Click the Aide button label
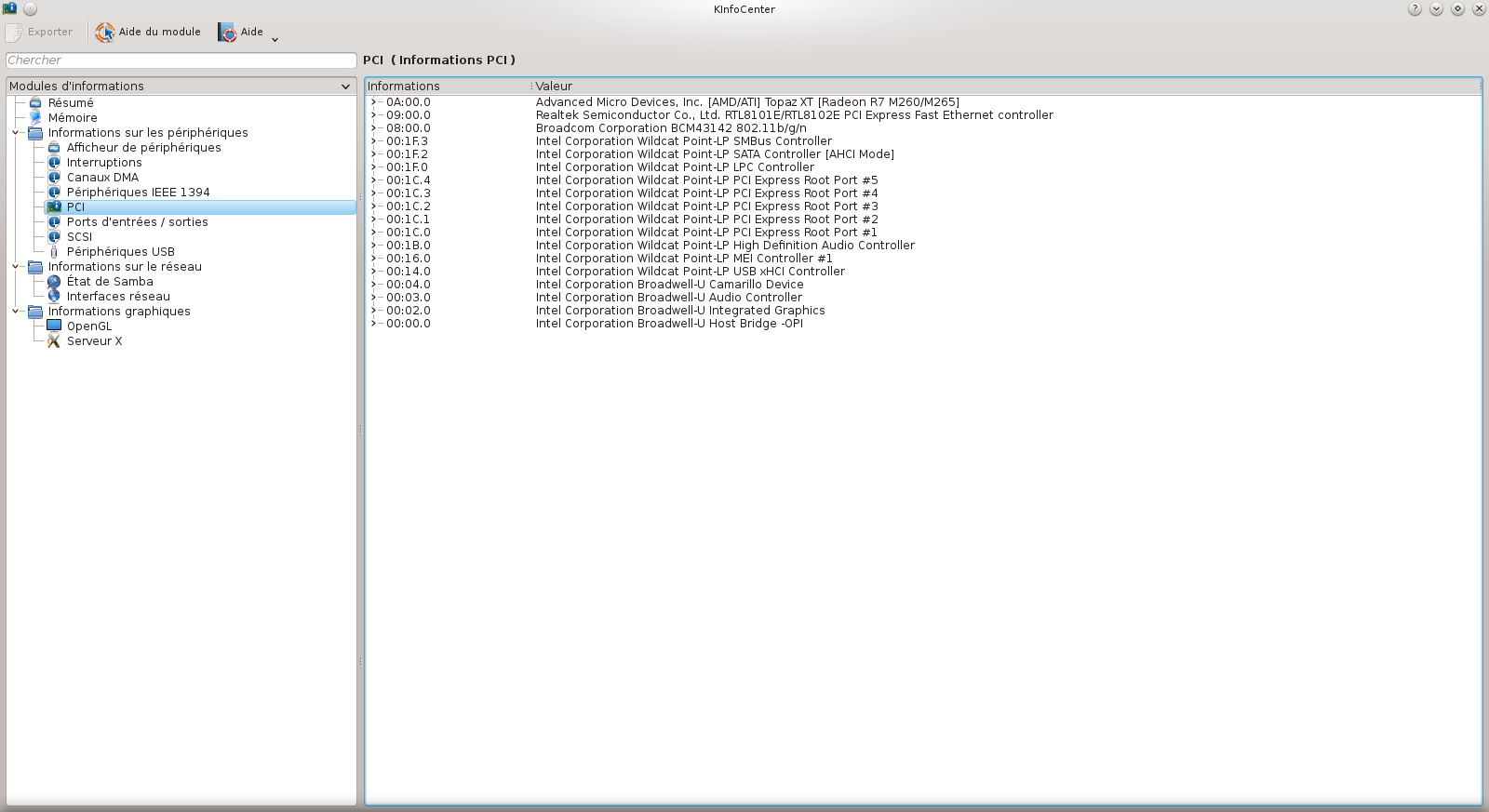 [252, 32]
